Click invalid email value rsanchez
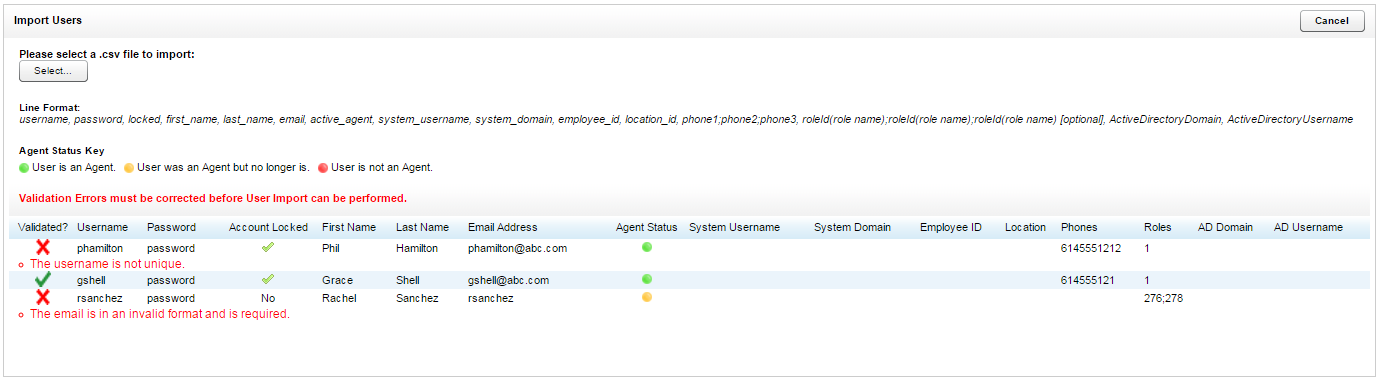 (x=491, y=298)
